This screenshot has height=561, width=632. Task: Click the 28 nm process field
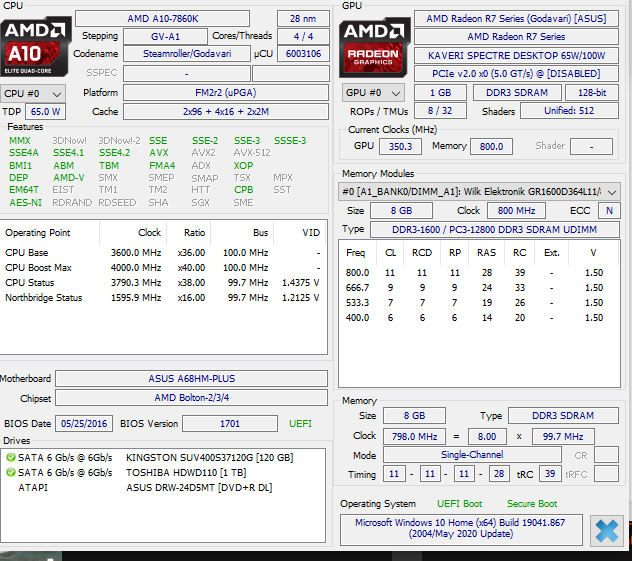pyautogui.click(x=303, y=19)
